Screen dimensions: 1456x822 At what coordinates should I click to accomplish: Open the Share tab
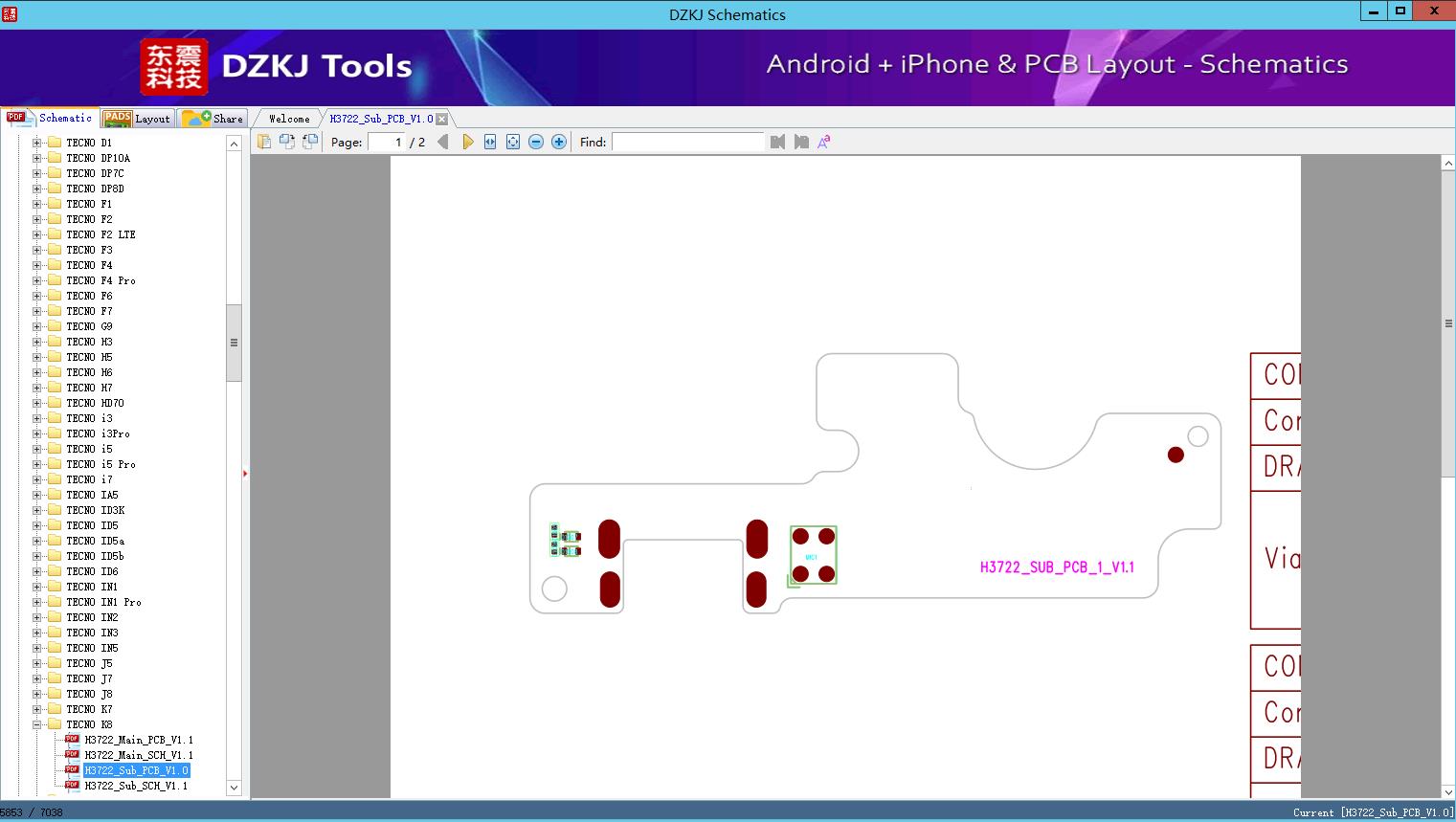[213, 119]
